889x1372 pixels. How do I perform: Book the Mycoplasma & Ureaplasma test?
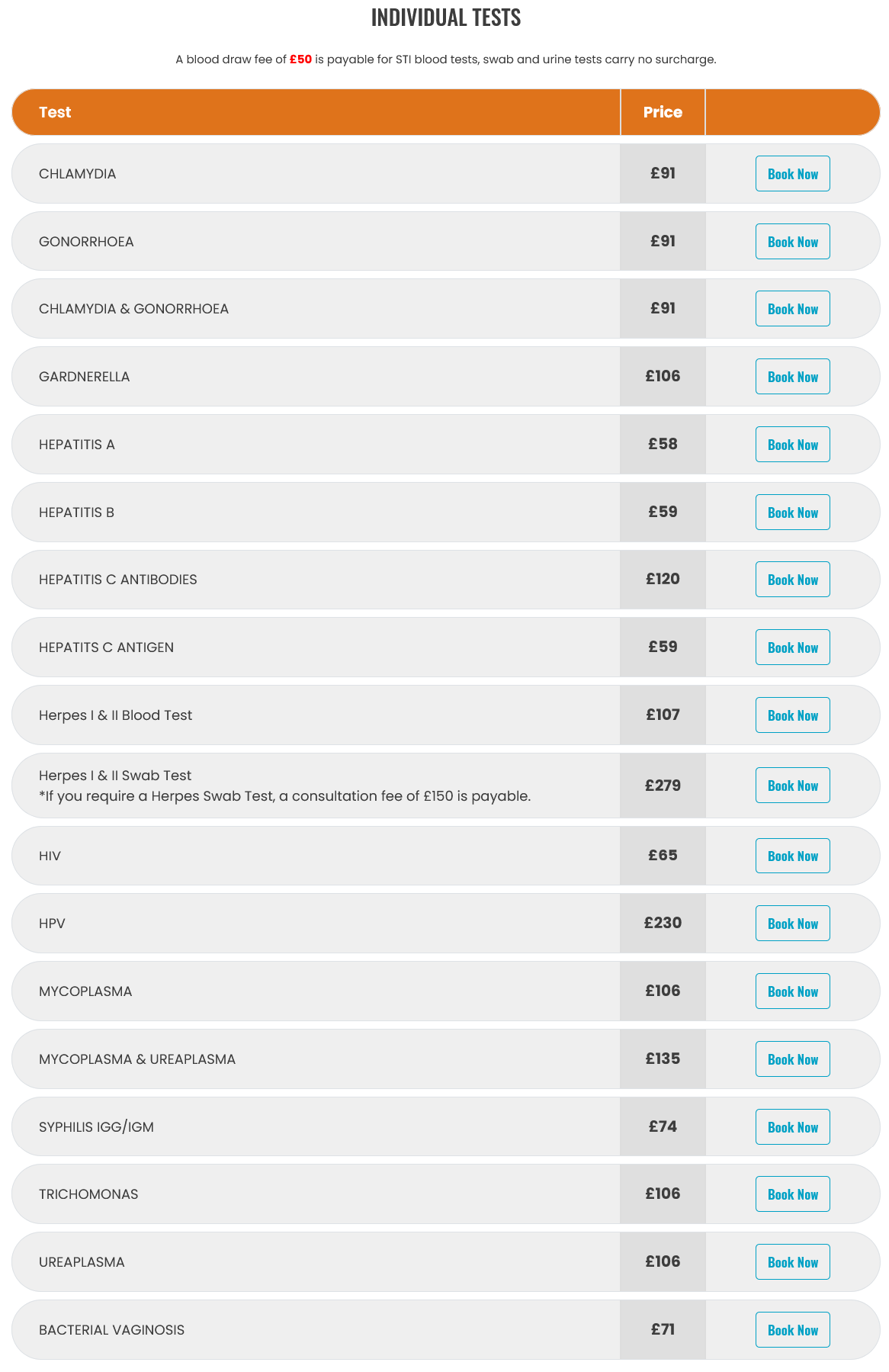792,1059
